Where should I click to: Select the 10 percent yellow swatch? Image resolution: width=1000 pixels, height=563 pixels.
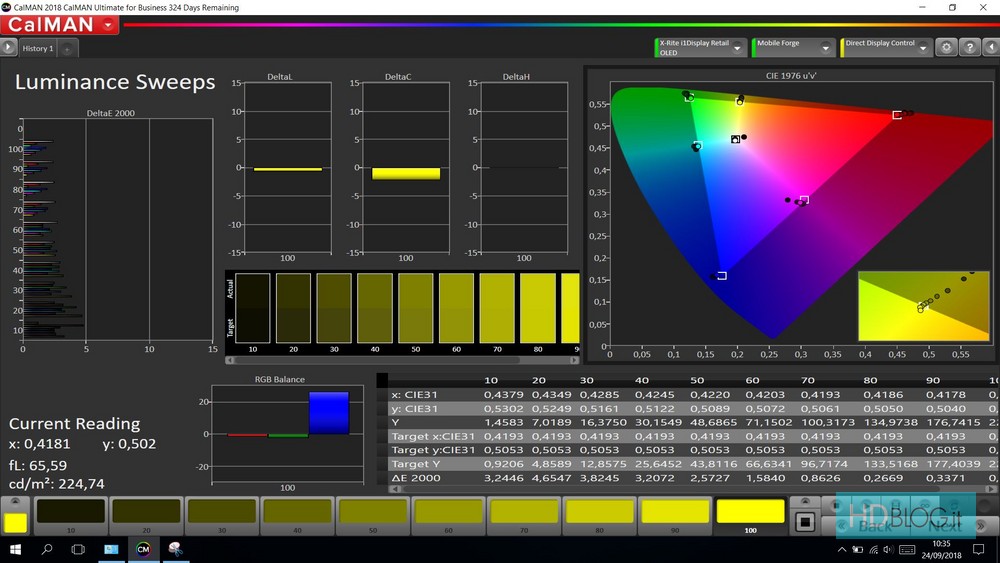tap(70, 513)
